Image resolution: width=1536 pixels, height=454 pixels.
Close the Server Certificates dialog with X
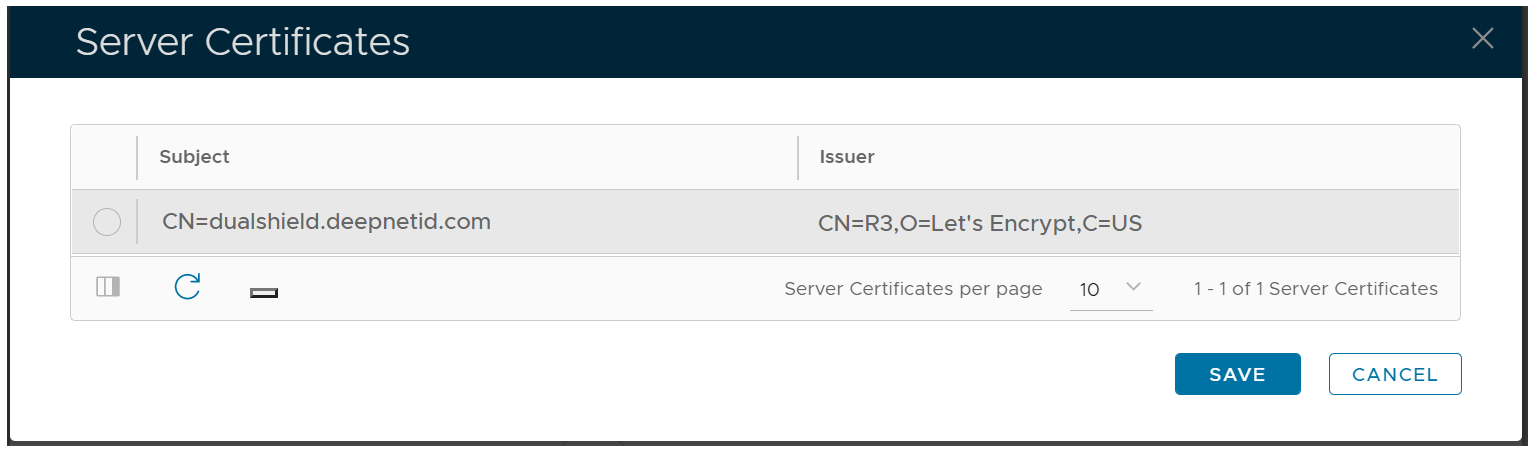point(1482,39)
